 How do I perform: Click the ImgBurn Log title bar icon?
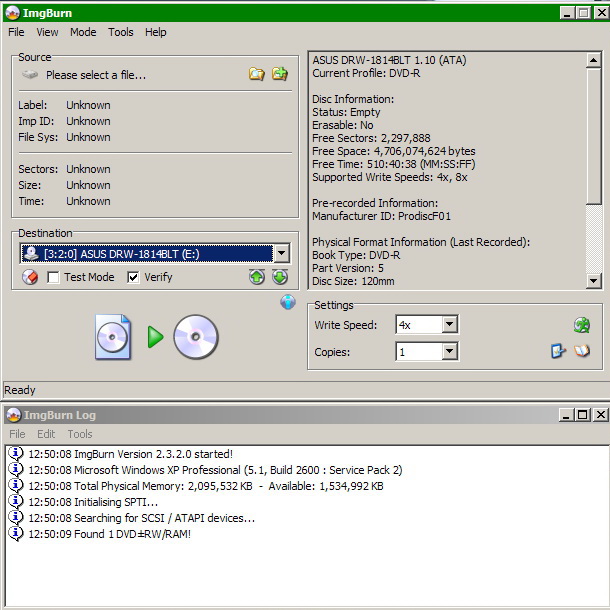coord(14,415)
